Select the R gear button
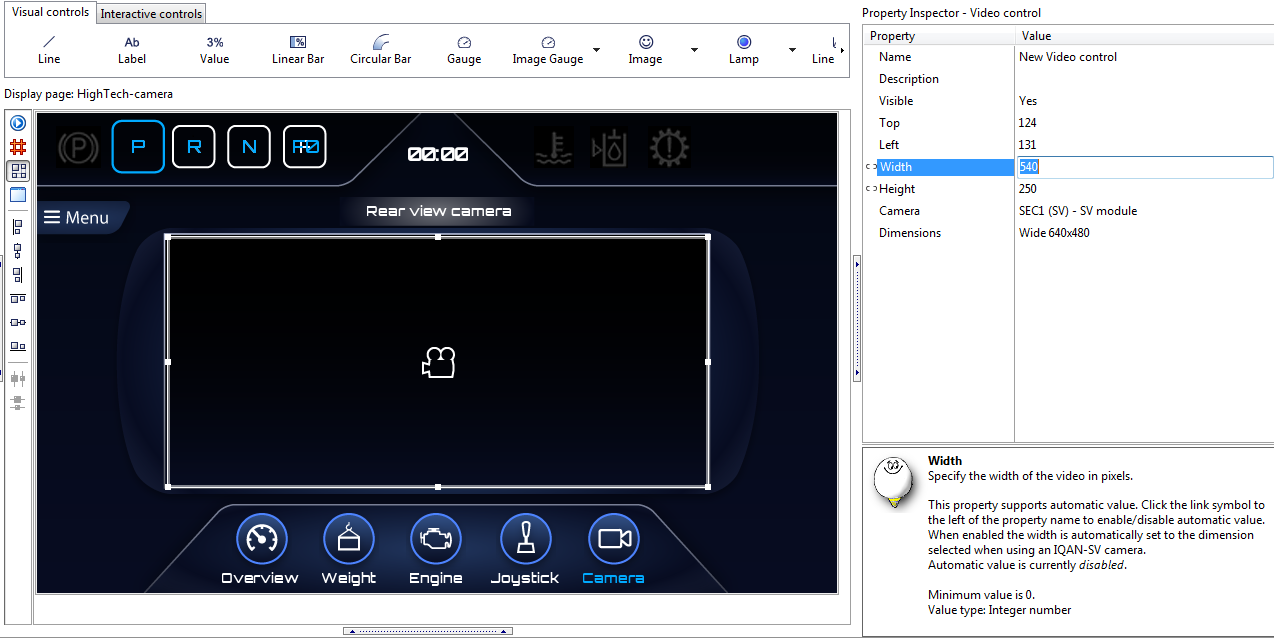 194,147
